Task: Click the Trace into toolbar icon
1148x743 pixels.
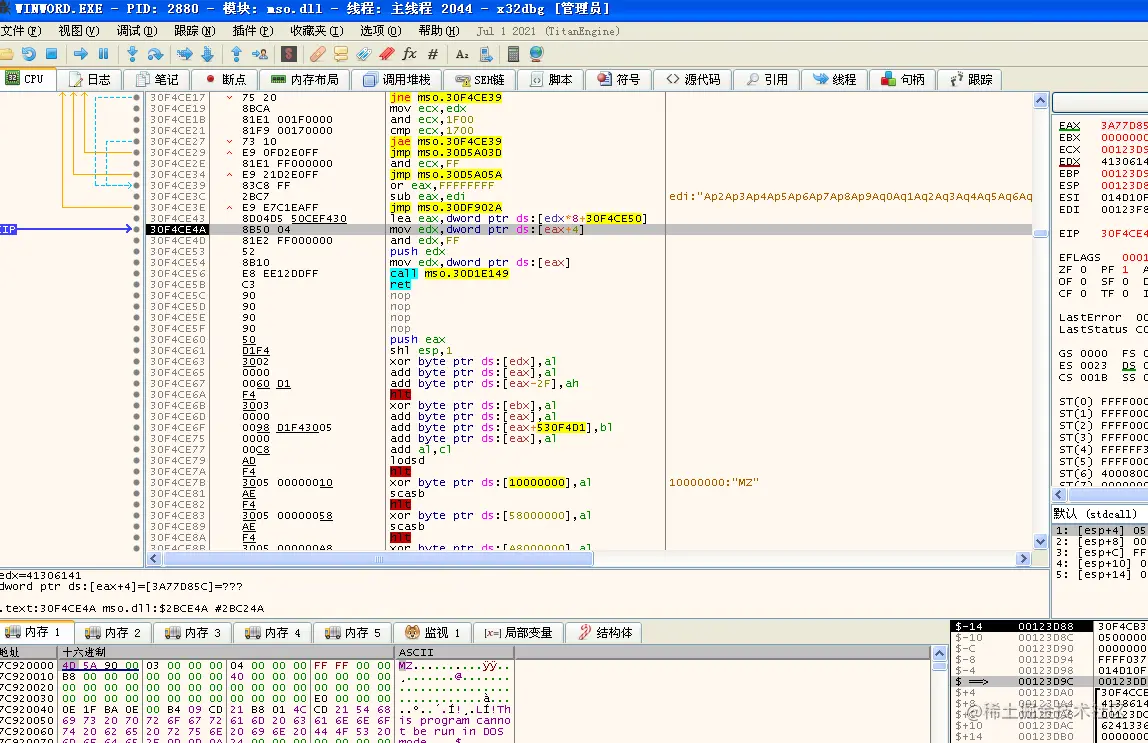Action: pyautogui.click(x=184, y=53)
